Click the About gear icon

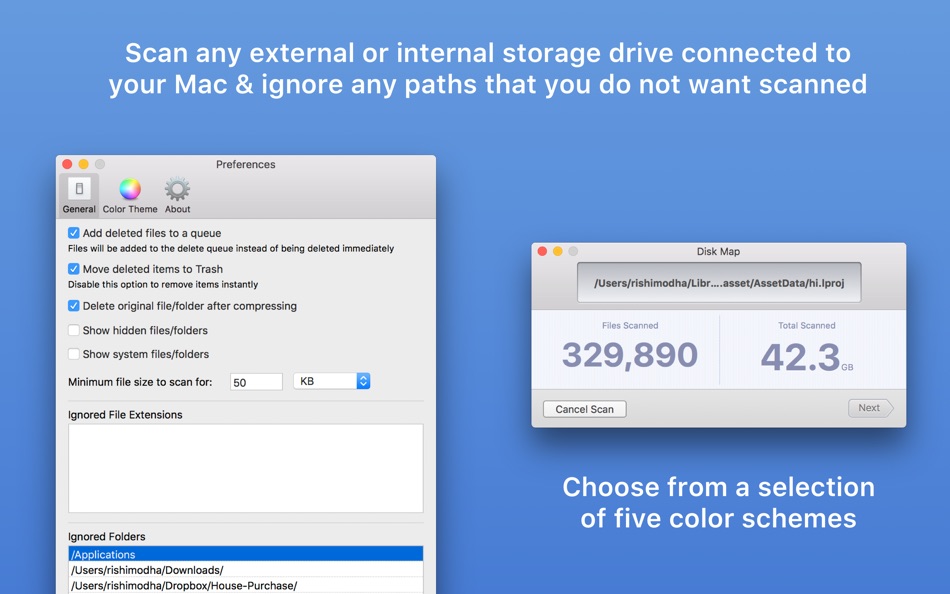pos(178,189)
